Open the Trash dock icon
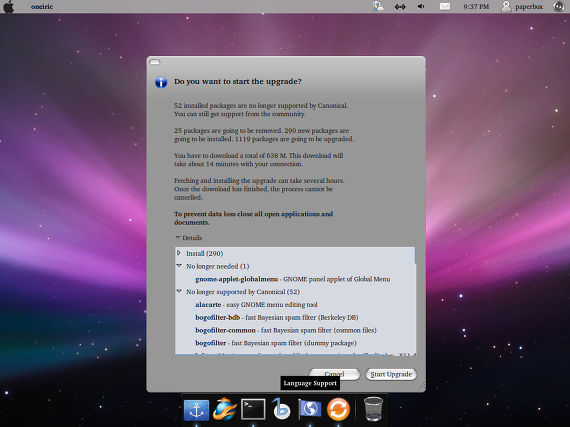The width and height of the screenshot is (570, 427). 373,409
